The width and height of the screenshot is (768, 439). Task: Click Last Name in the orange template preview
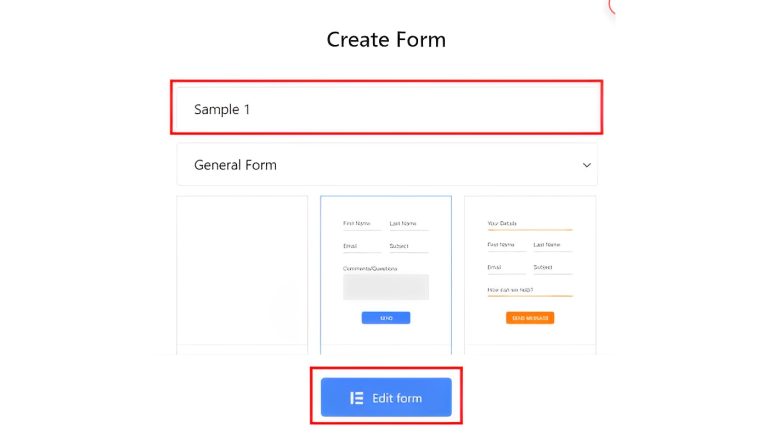coord(547,245)
